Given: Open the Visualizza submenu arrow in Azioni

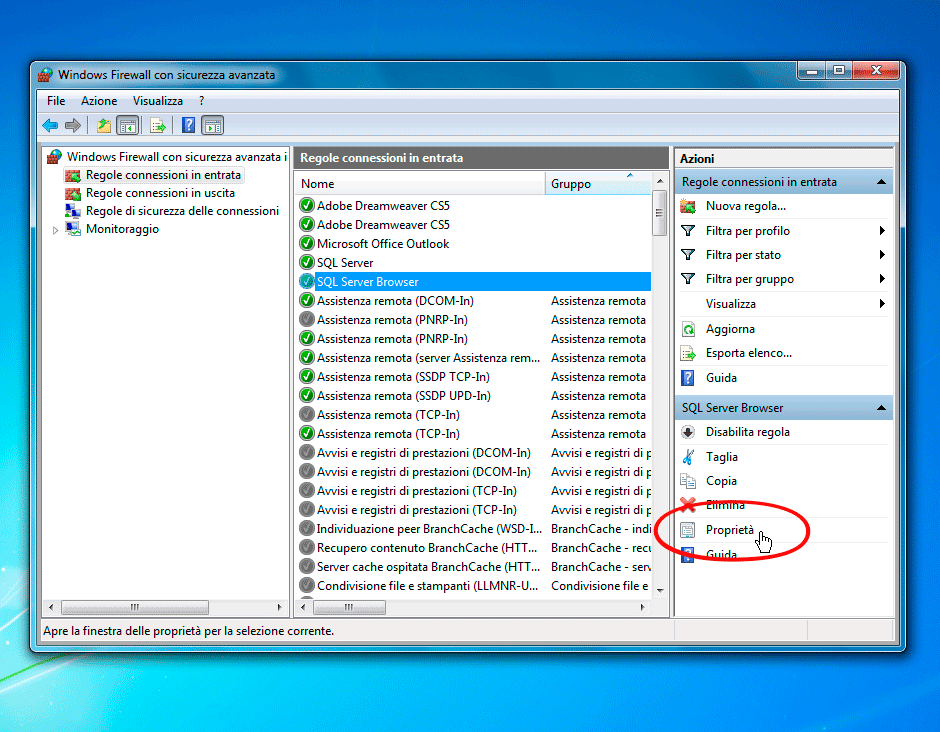Looking at the screenshot, I should [882, 303].
